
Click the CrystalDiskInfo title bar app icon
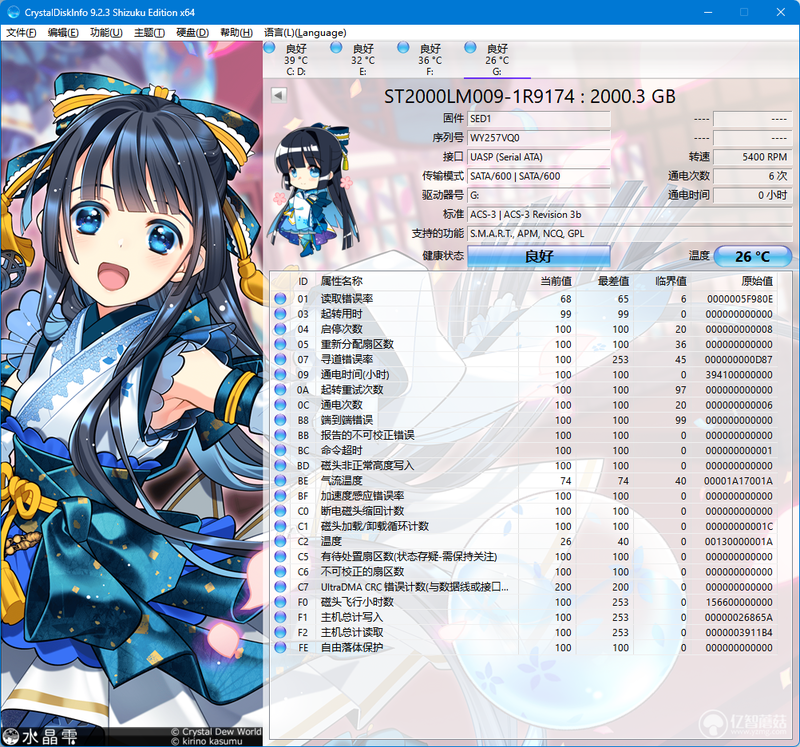pos(13,12)
